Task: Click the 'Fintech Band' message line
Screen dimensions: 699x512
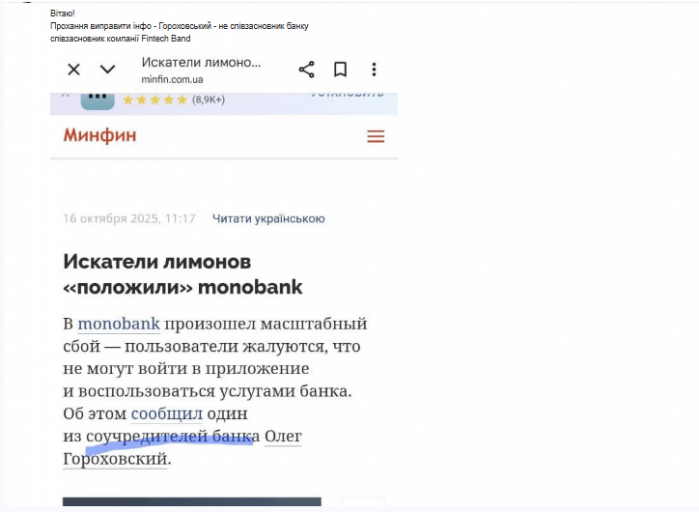Action: (x=120, y=39)
